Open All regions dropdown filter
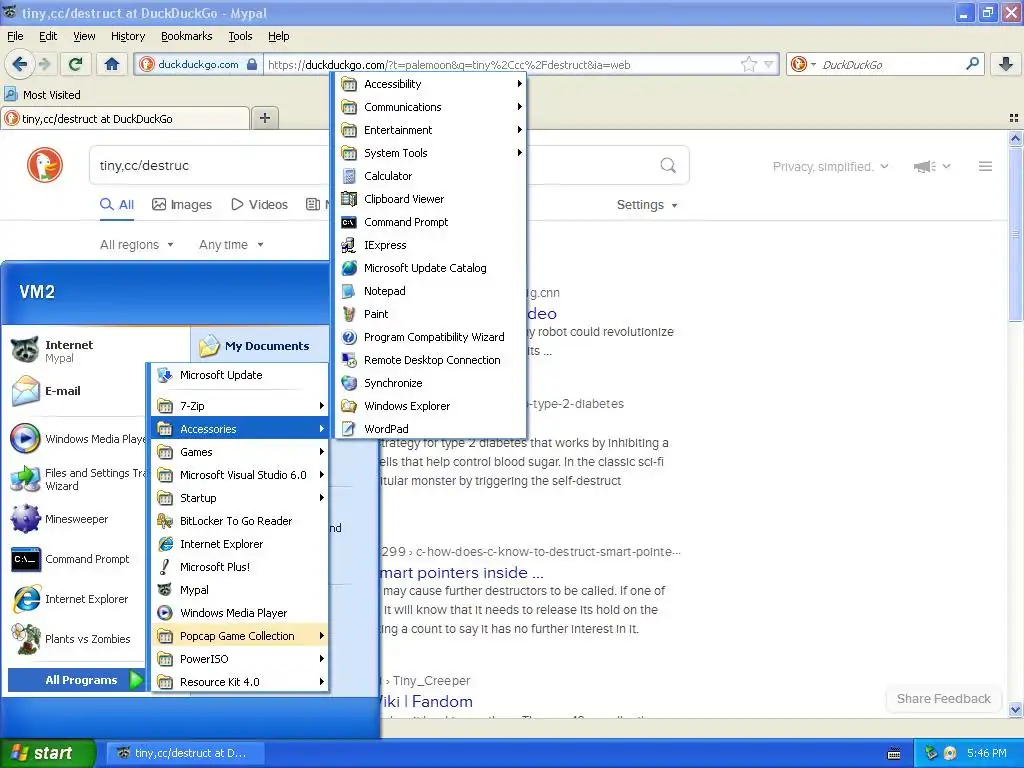The image size is (1024, 768). tap(136, 244)
